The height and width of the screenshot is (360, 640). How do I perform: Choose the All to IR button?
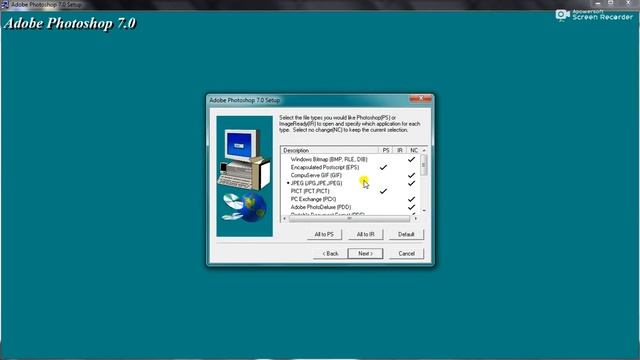(365, 234)
